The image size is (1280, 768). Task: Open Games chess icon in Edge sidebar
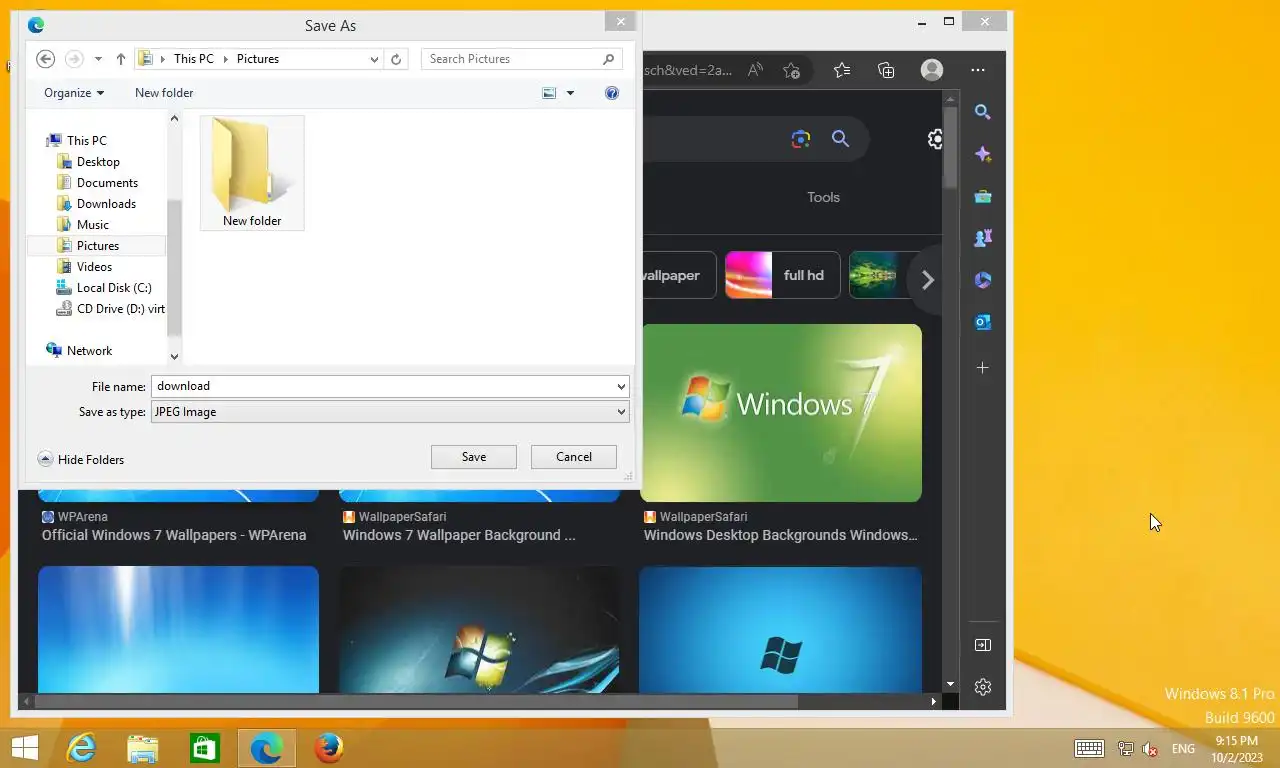coord(983,239)
